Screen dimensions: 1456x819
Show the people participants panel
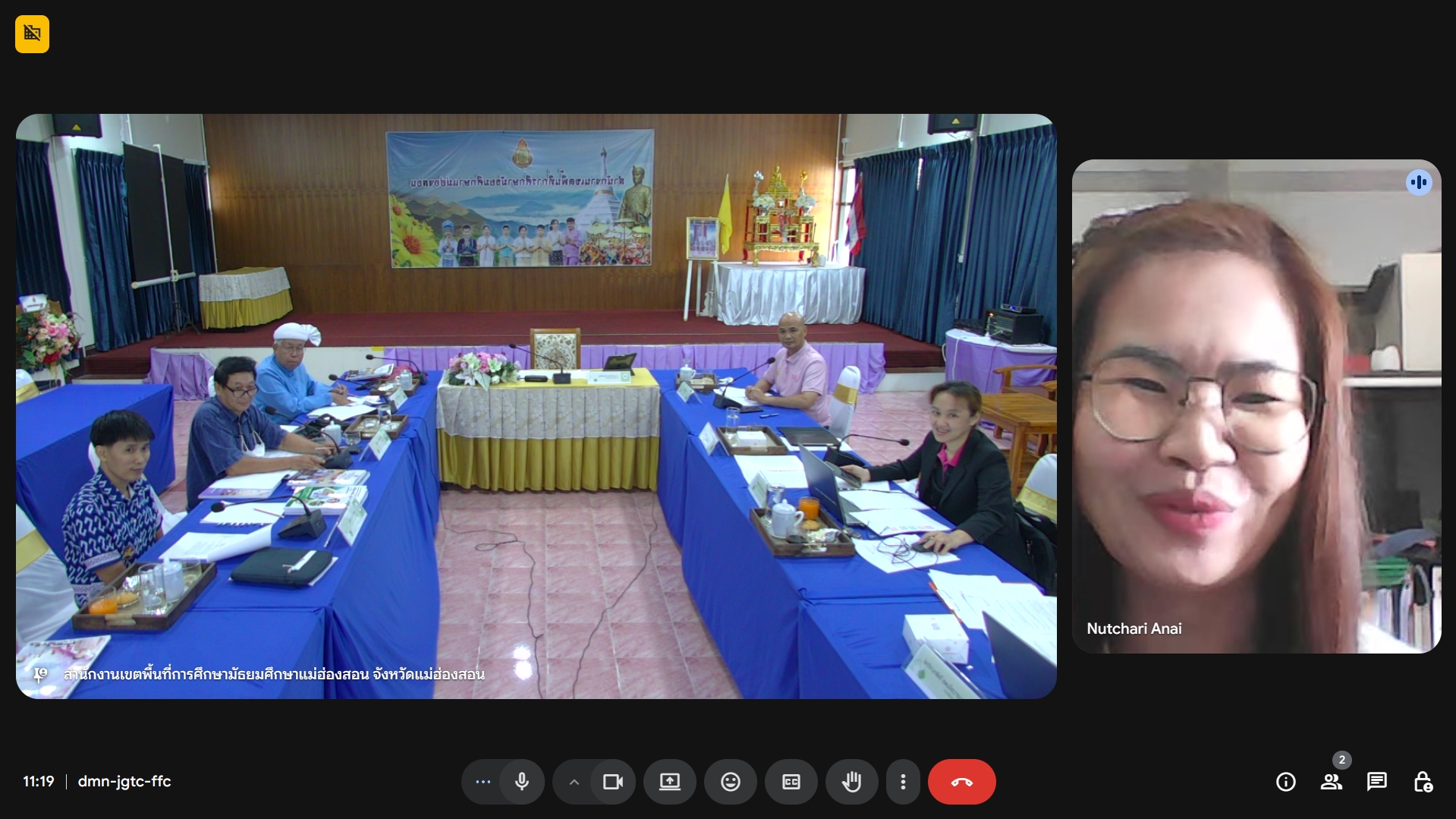pyautogui.click(x=1331, y=782)
